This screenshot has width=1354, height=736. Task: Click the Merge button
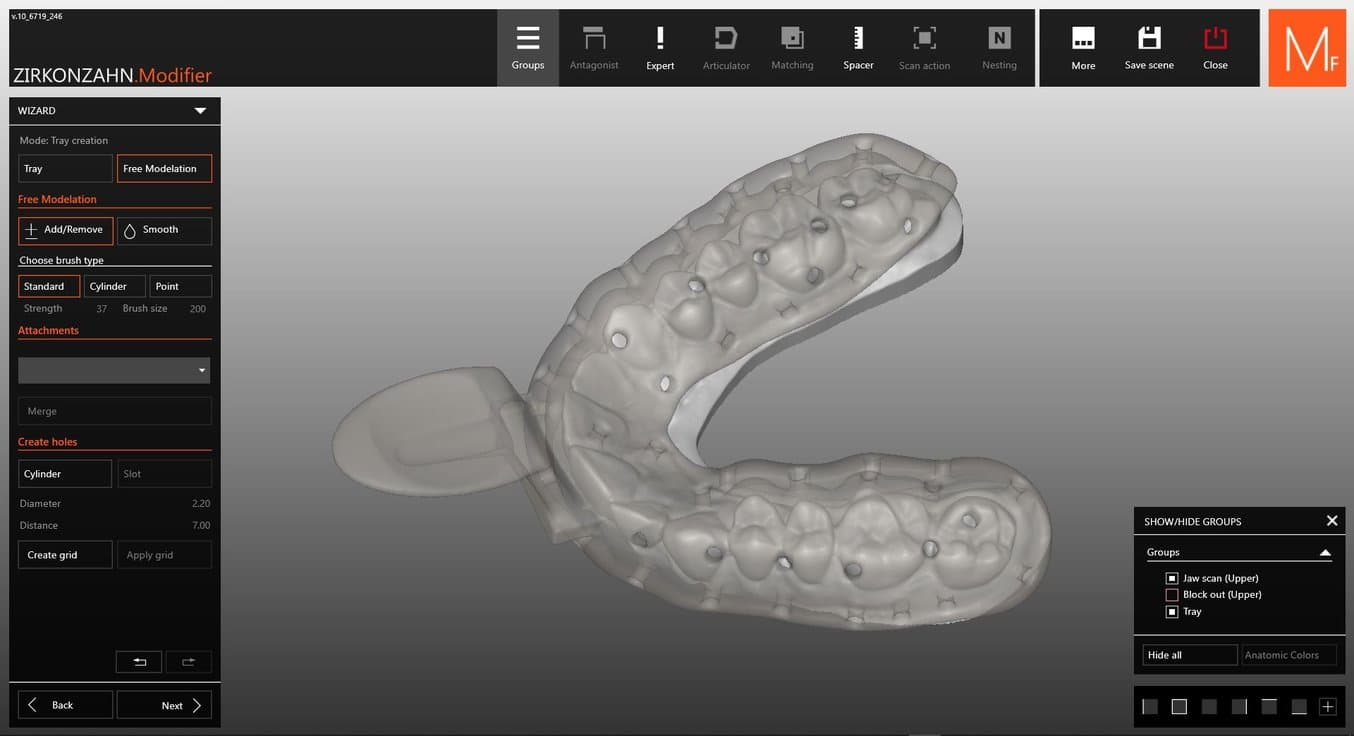pyautogui.click(x=114, y=411)
